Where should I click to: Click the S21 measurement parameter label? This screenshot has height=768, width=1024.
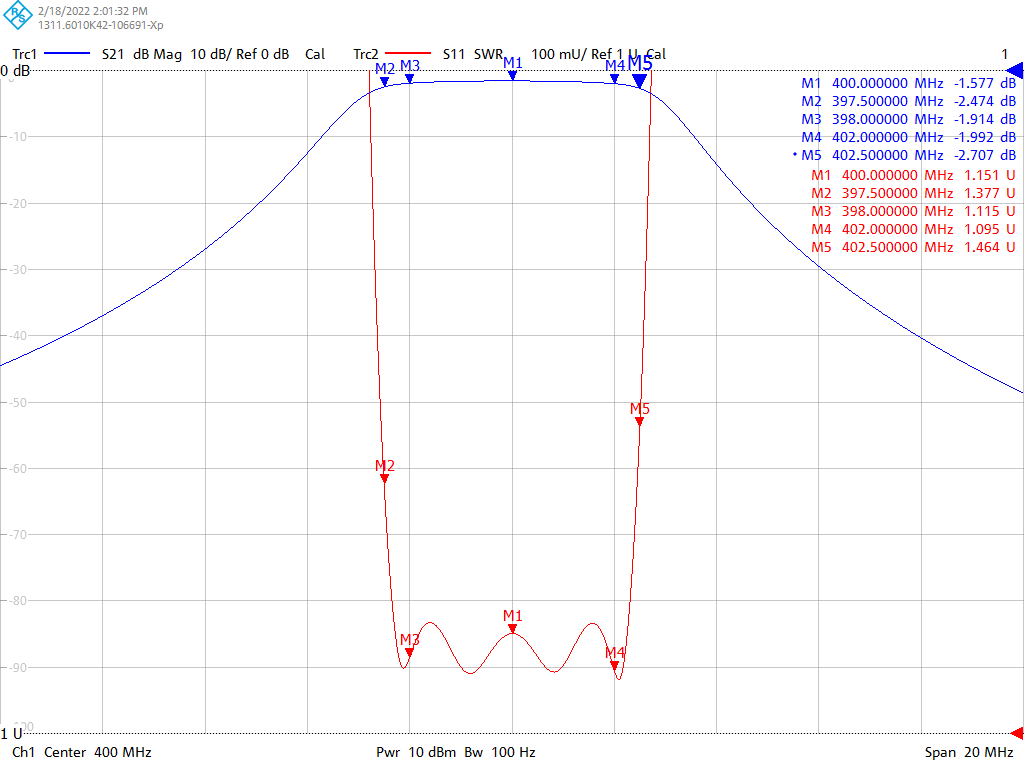113,54
